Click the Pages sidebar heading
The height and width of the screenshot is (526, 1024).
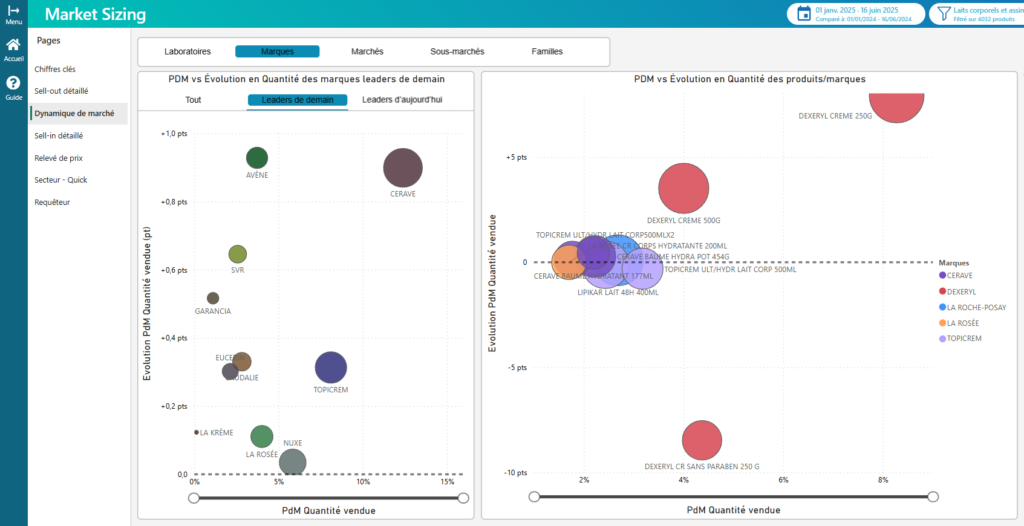click(48, 41)
